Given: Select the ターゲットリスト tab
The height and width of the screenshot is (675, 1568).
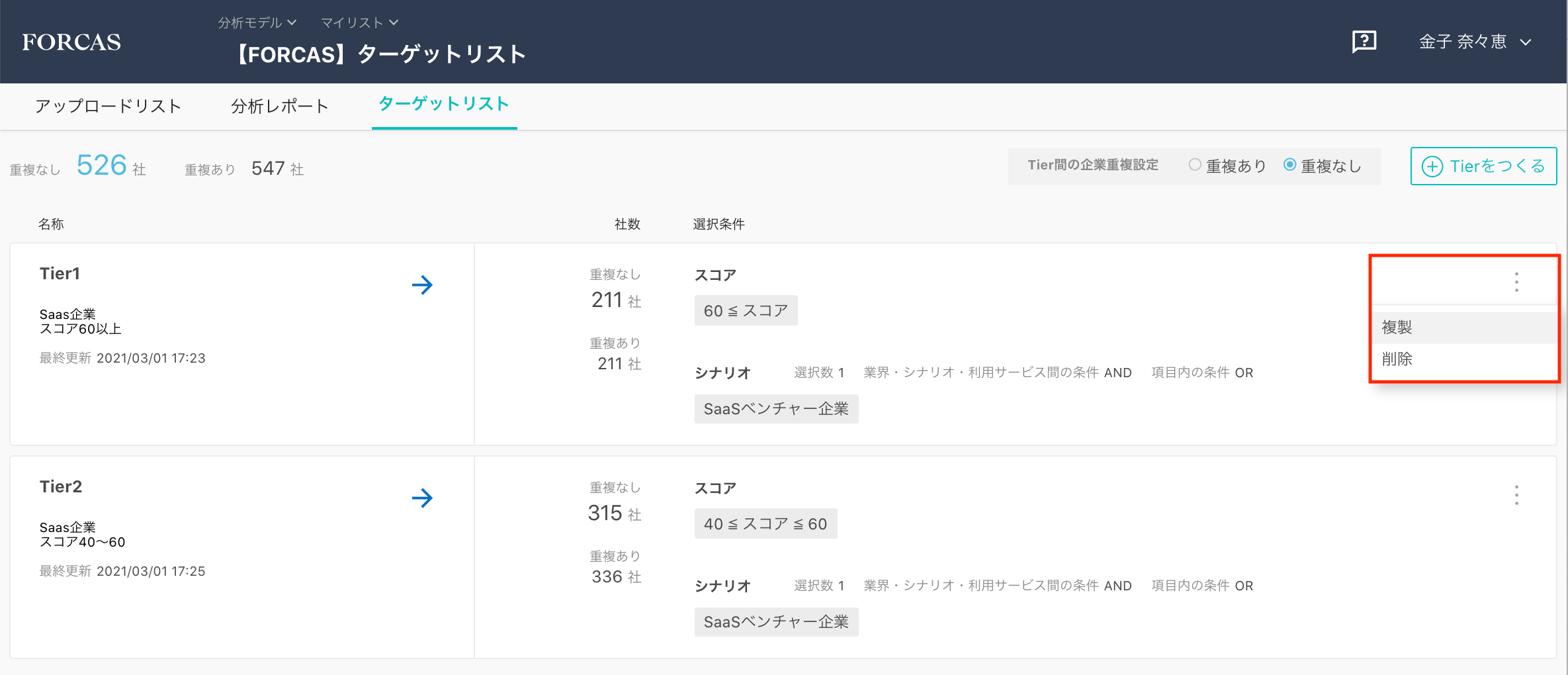Looking at the screenshot, I should 444,104.
